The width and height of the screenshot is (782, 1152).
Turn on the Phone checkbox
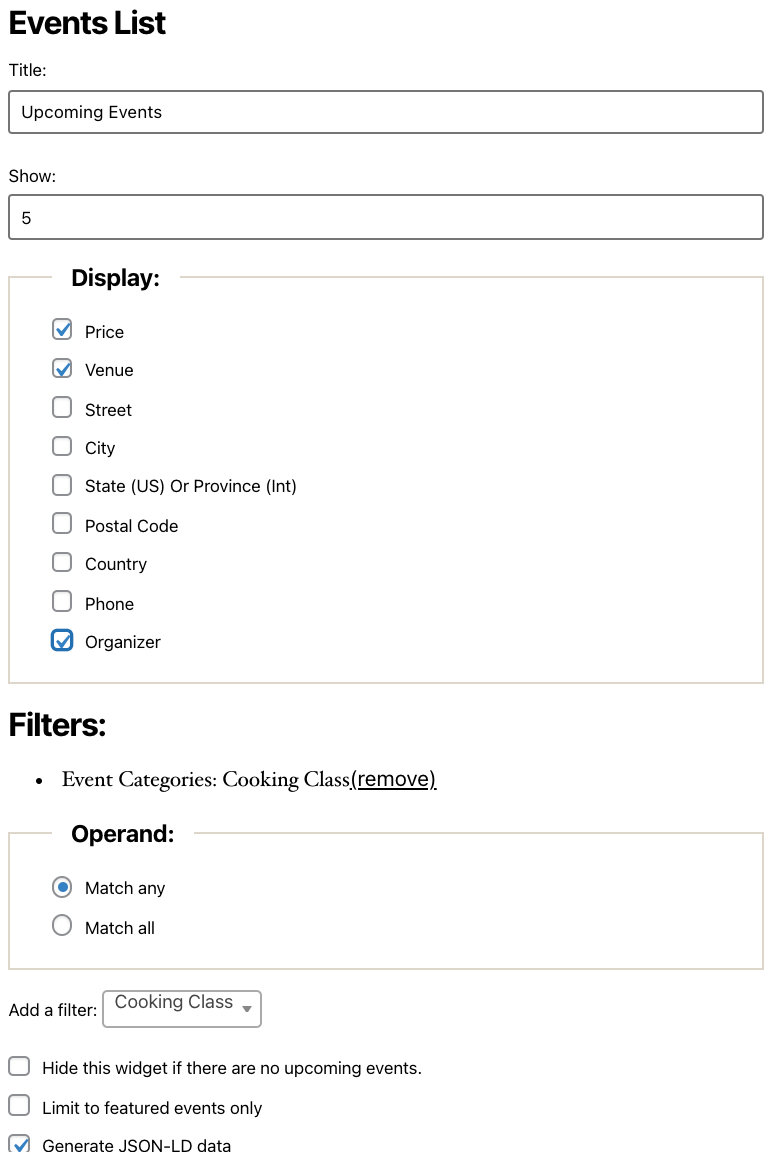coord(62,602)
